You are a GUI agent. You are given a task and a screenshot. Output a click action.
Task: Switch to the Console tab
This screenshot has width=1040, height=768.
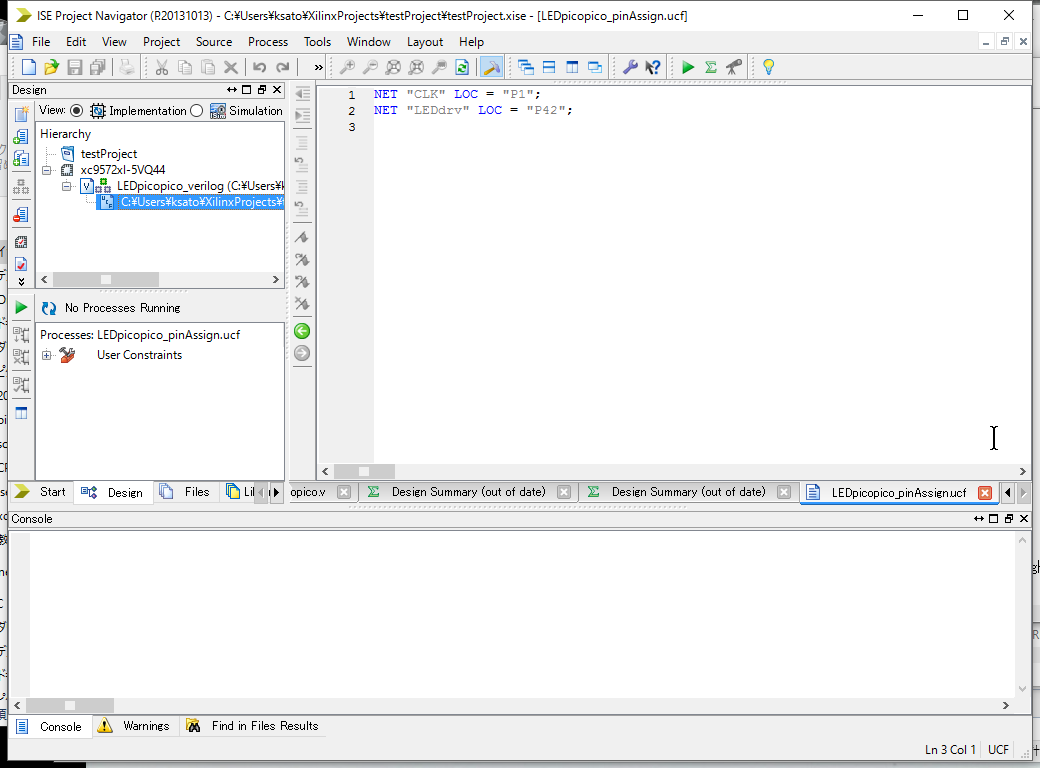pos(49,726)
